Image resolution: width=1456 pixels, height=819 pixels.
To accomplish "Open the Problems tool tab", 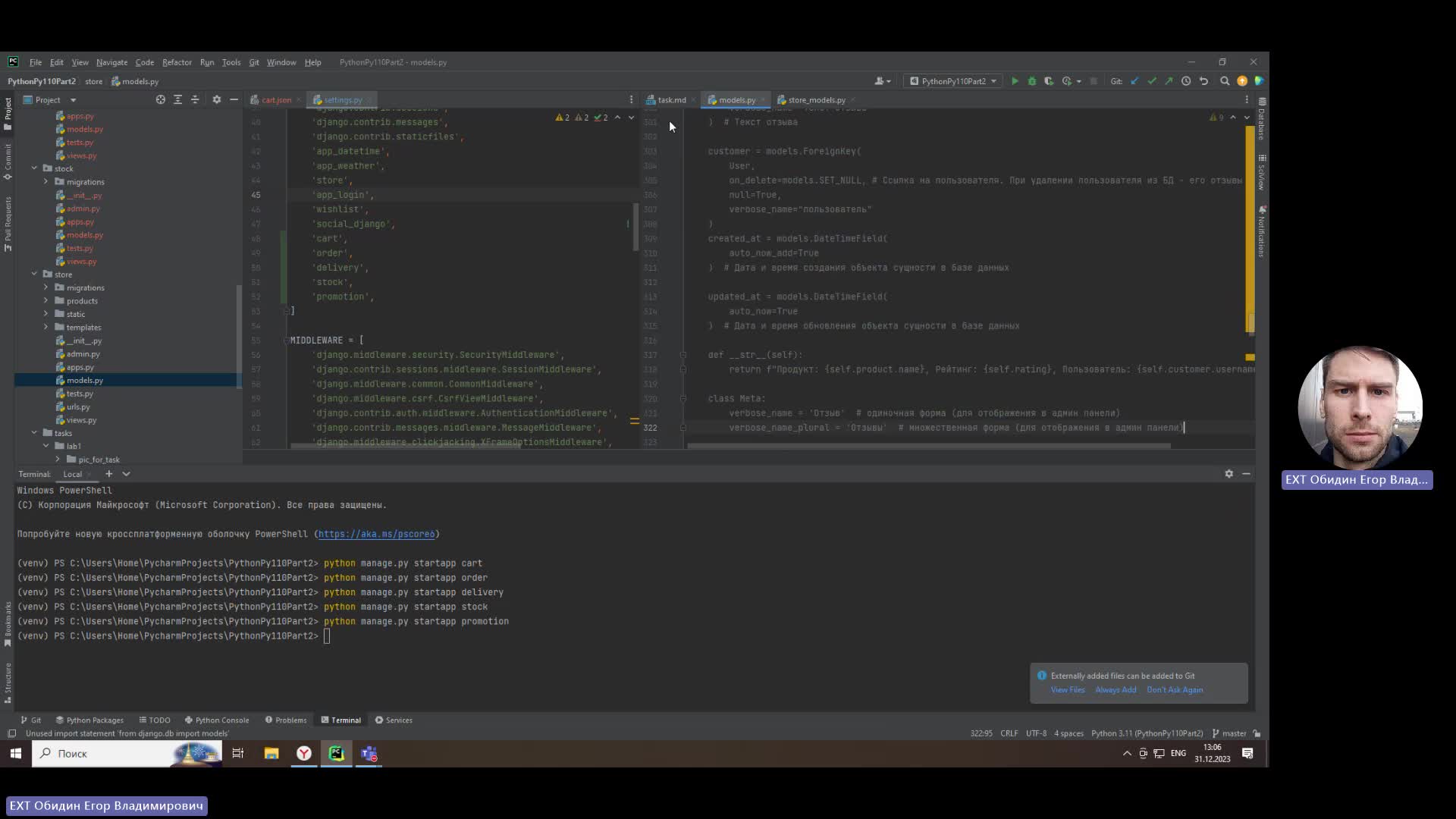I will (x=286, y=720).
